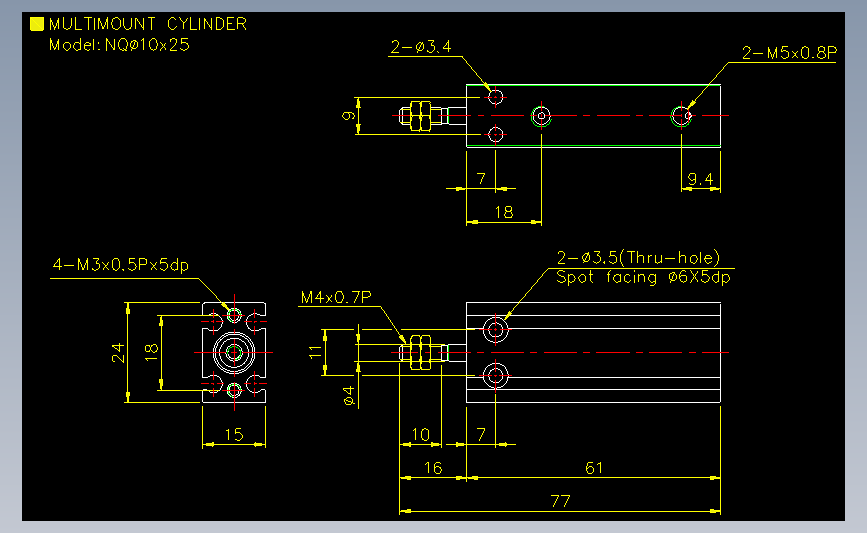Select the 24 height dimension of end view

[118, 353]
